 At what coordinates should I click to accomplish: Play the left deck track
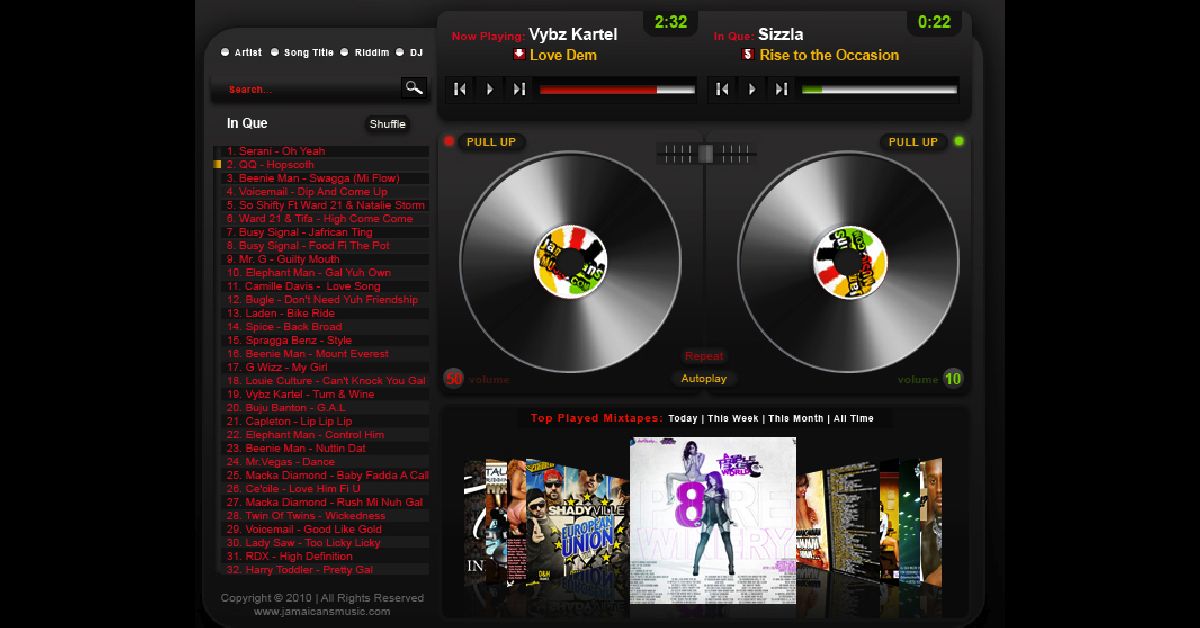(489, 89)
